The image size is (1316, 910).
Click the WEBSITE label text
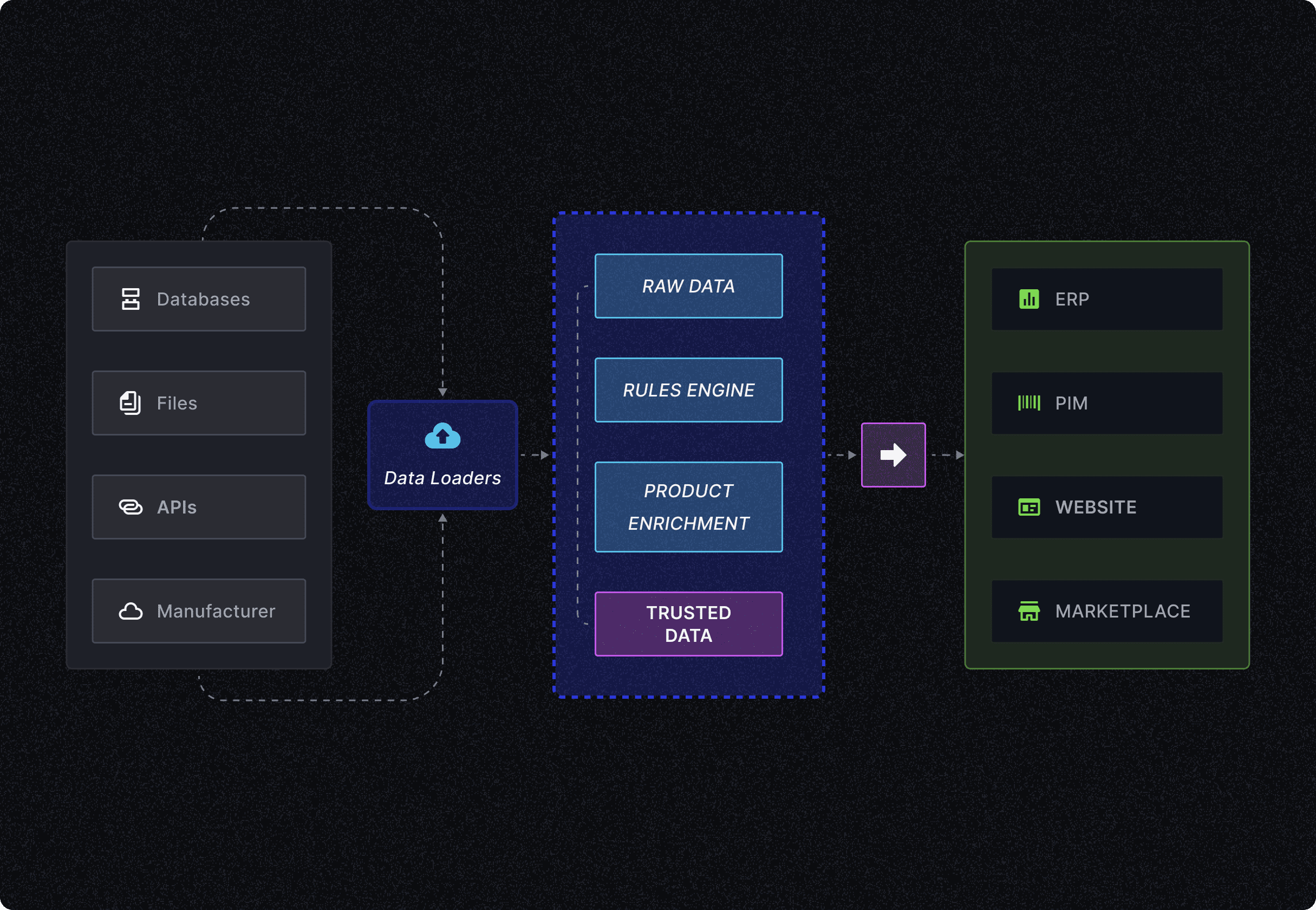click(x=1096, y=507)
